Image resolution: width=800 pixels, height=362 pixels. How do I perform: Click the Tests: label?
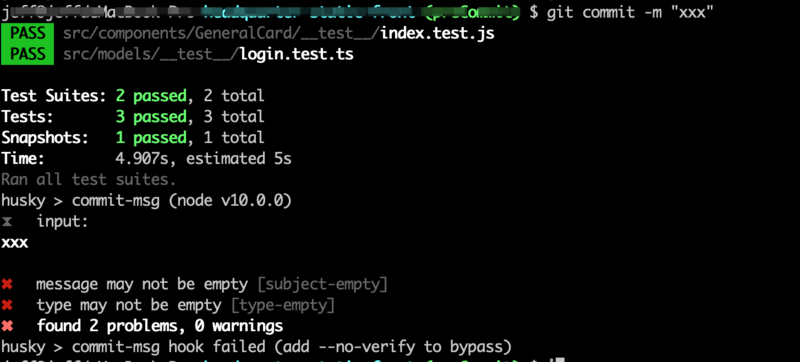click(27, 117)
